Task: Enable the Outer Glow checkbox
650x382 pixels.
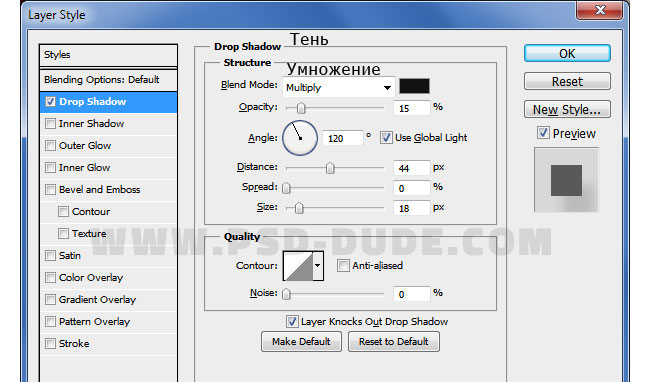Action: 51,145
